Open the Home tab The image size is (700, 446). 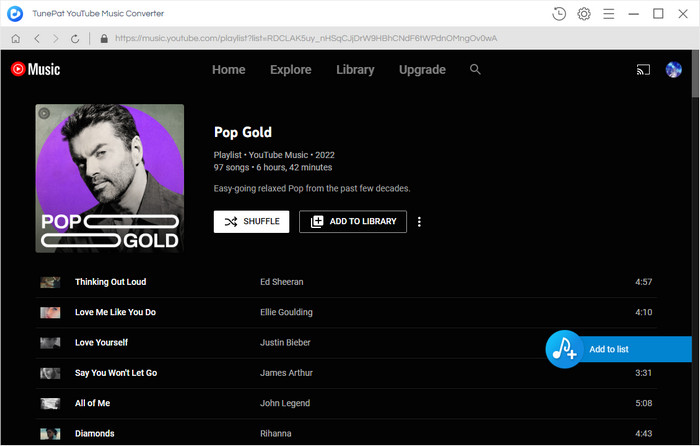[x=229, y=70]
